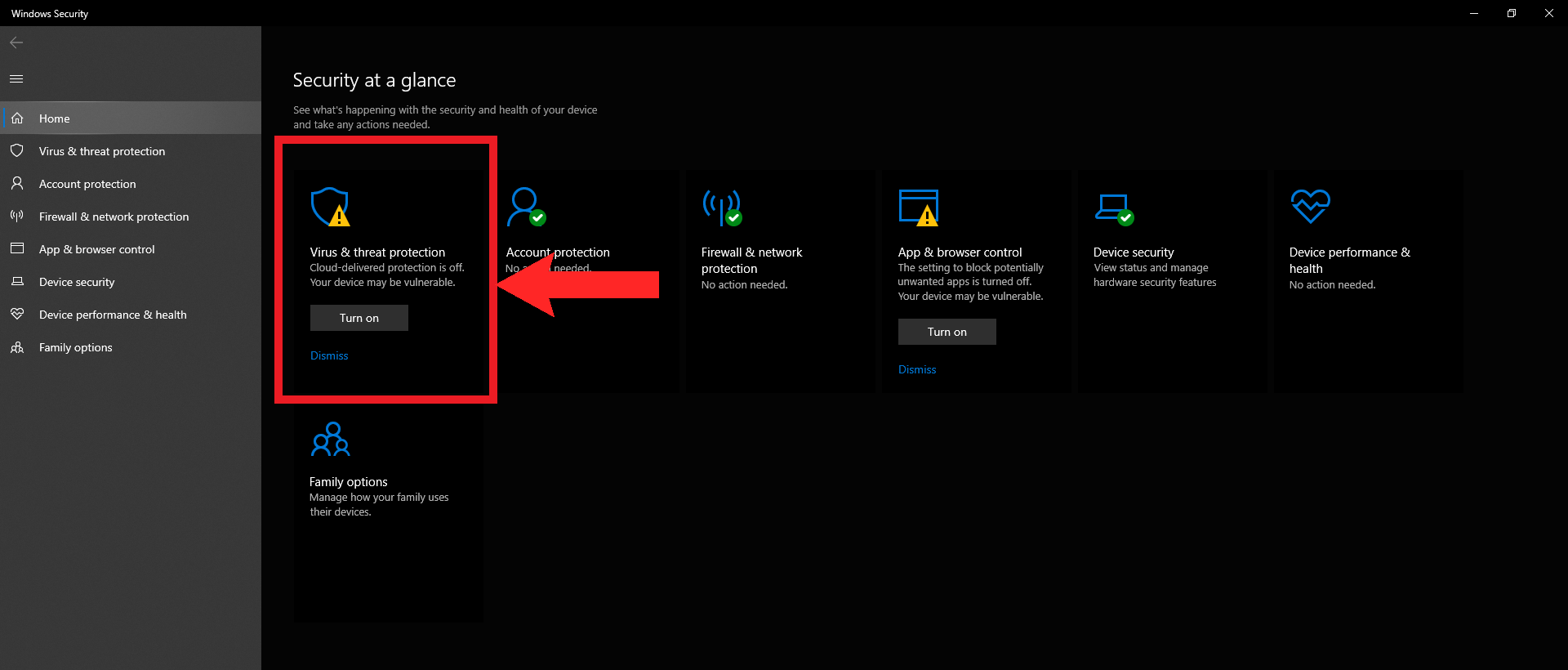This screenshot has width=1568, height=670.
Task: Click 'No action needed.' under Firewall & network protection
Action: point(744,285)
